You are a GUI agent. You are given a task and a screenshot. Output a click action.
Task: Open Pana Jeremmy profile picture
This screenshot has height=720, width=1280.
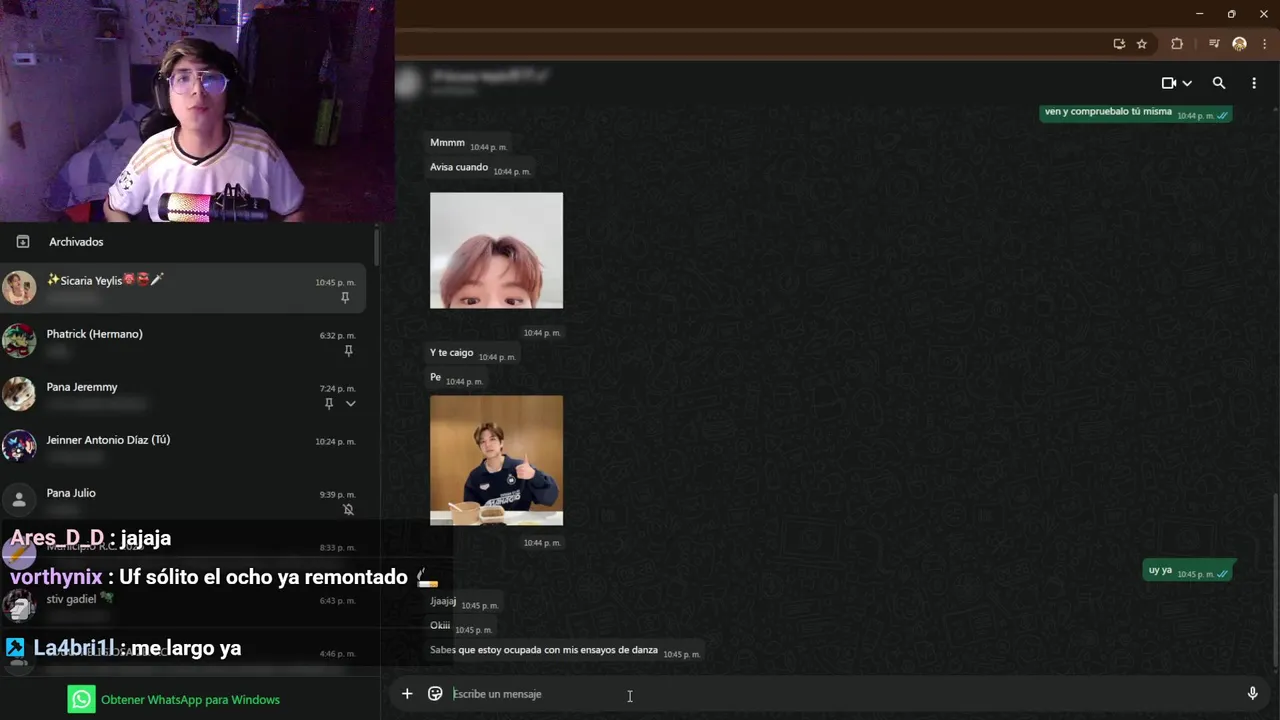[19, 394]
